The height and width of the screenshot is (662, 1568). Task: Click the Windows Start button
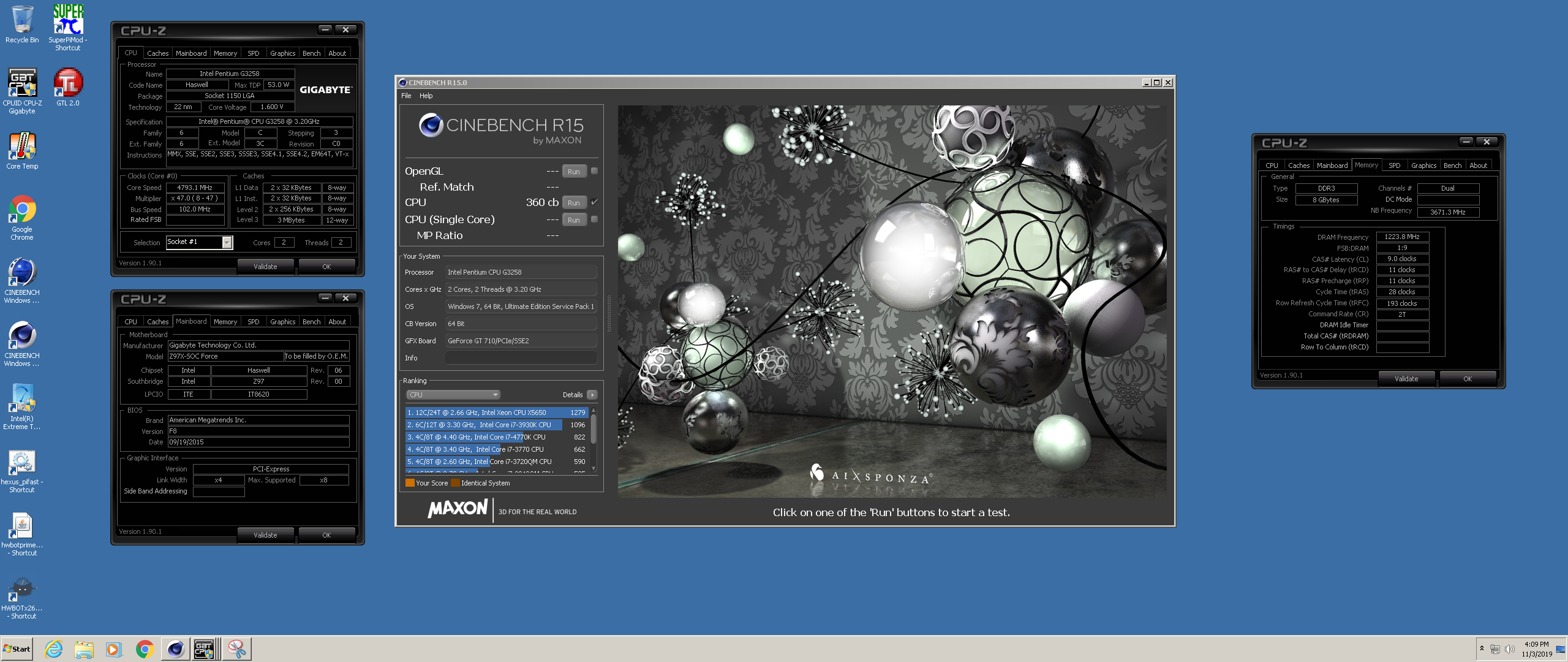pos(17,649)
